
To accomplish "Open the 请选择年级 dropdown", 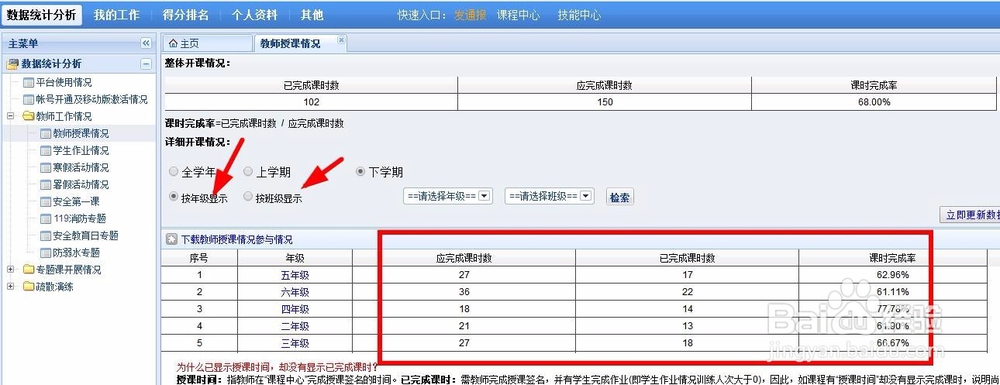I will point(448,196).
